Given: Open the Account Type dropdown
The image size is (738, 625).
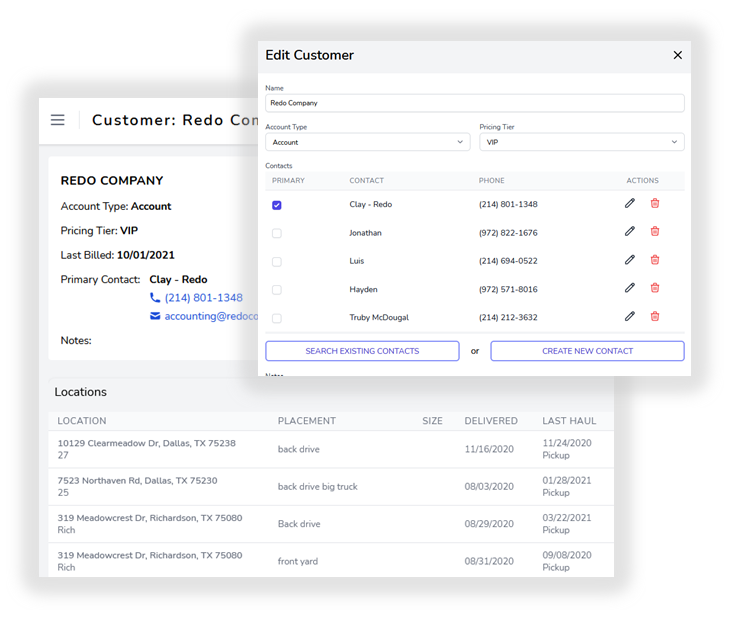Looking at the screenshot, I should 368,142.
